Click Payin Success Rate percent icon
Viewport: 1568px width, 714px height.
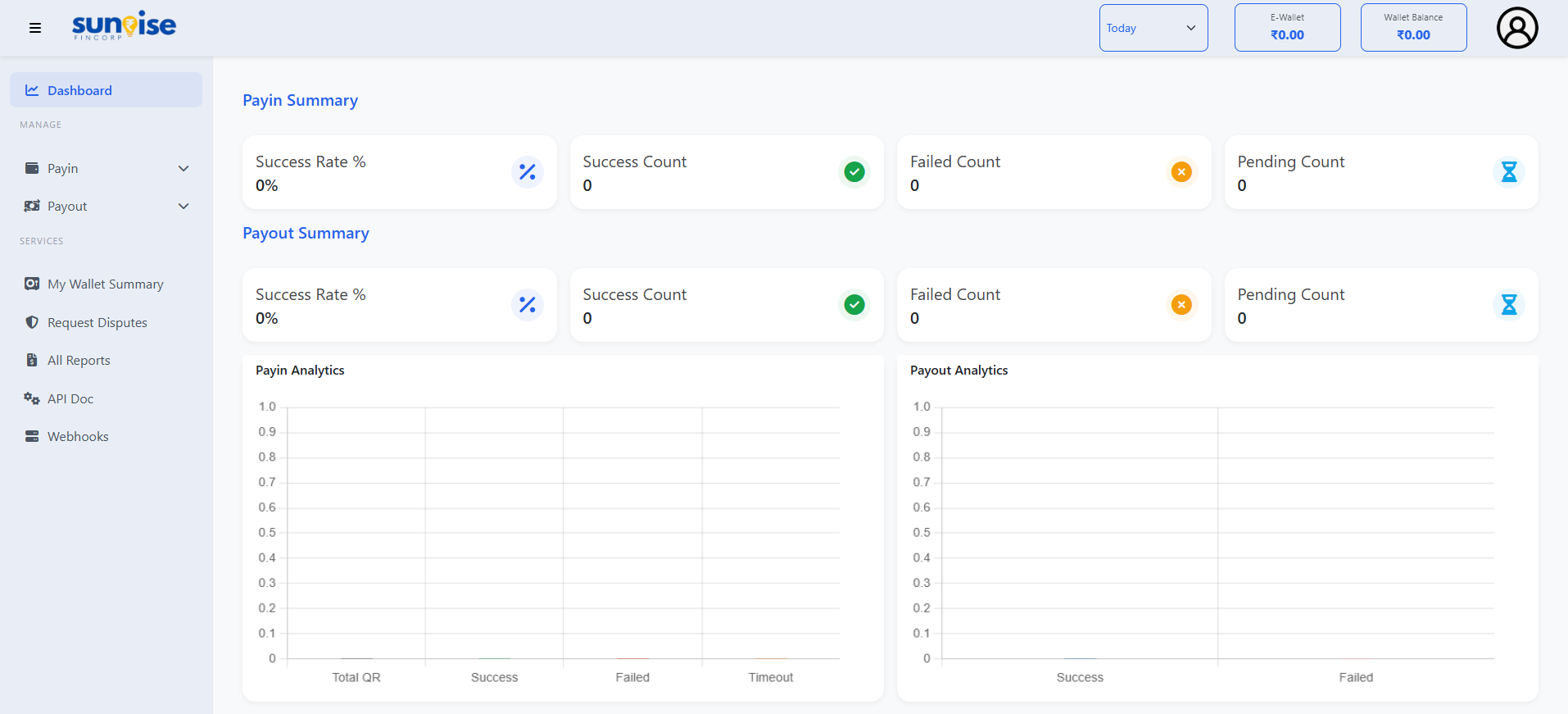[527, 172]
